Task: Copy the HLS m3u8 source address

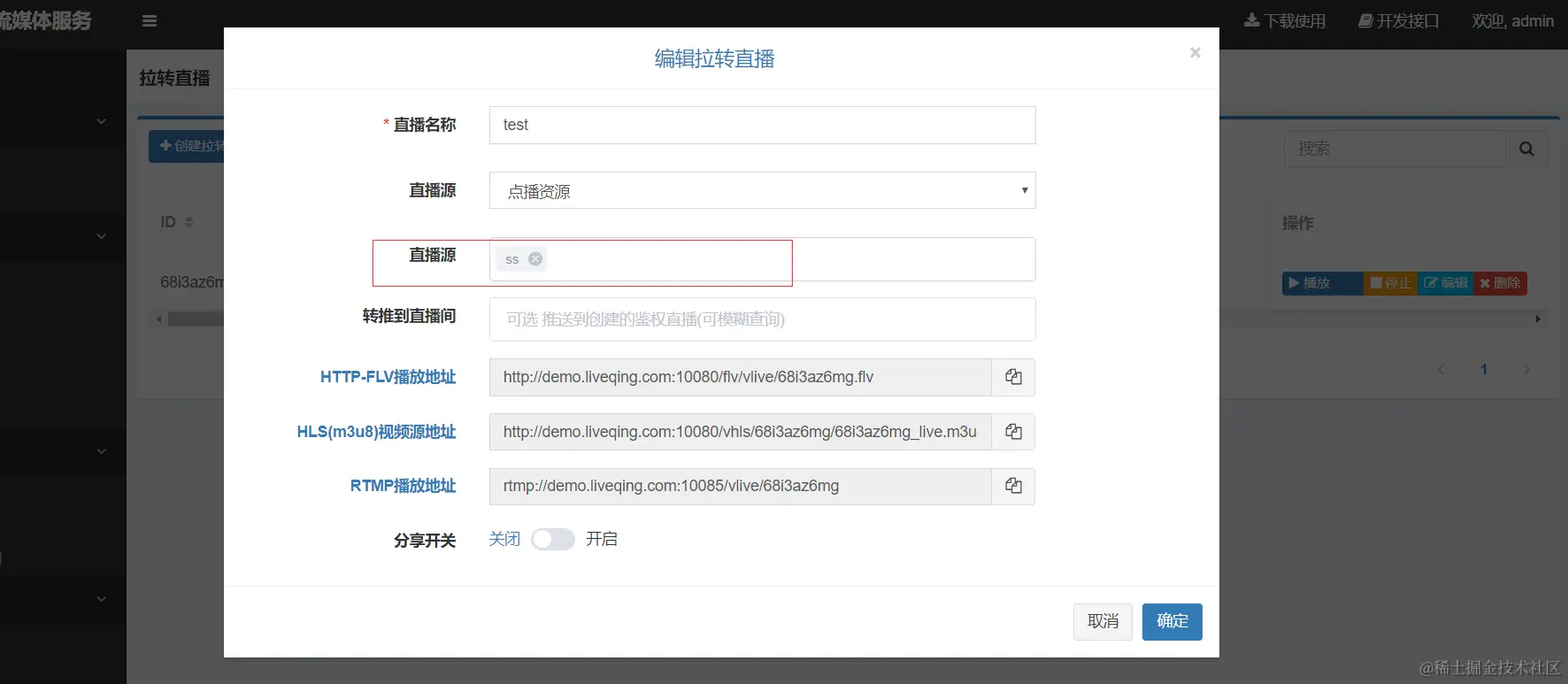Action: click(1013, 432)
